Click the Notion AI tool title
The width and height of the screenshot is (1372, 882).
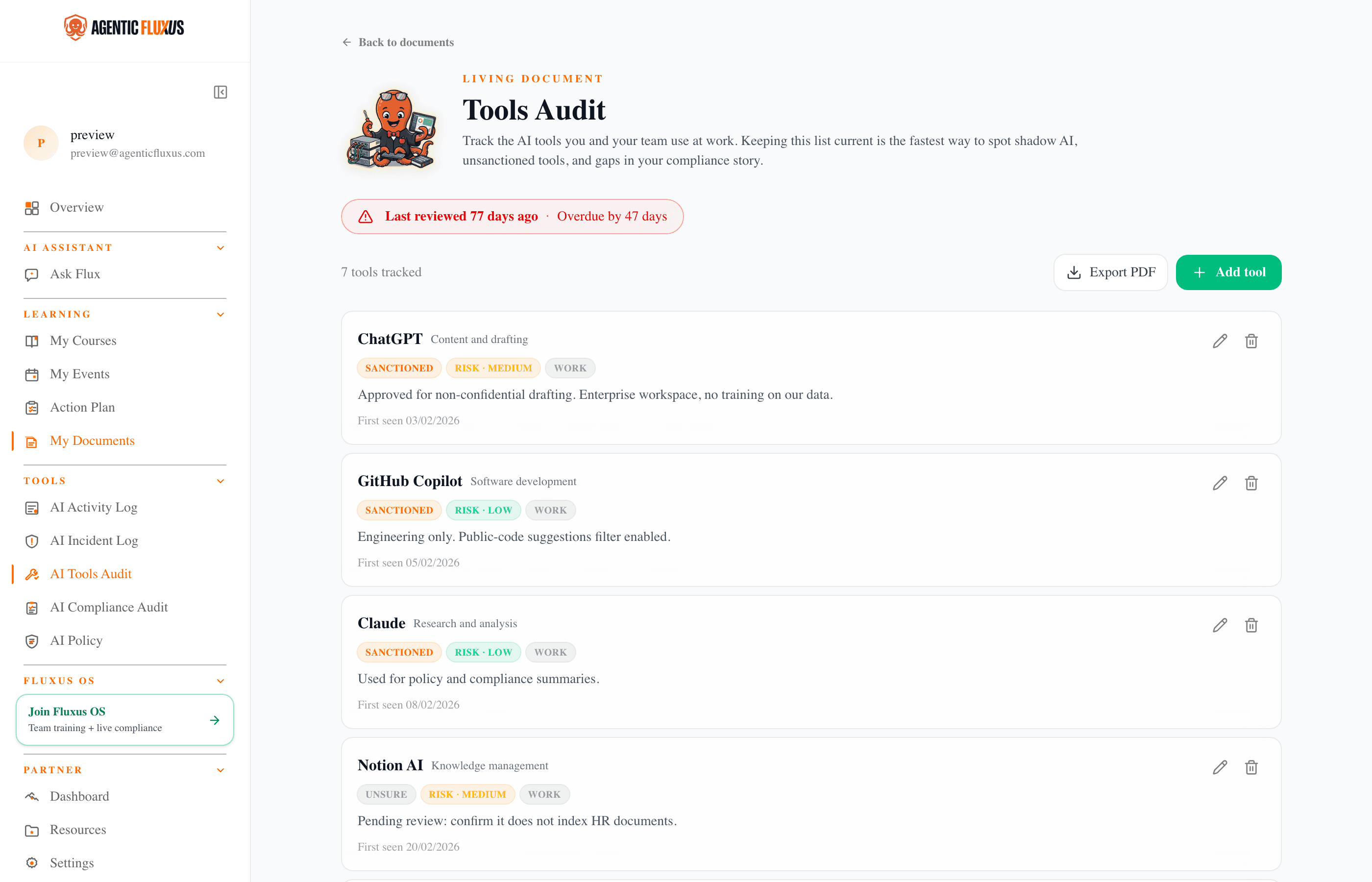(391, 765)
